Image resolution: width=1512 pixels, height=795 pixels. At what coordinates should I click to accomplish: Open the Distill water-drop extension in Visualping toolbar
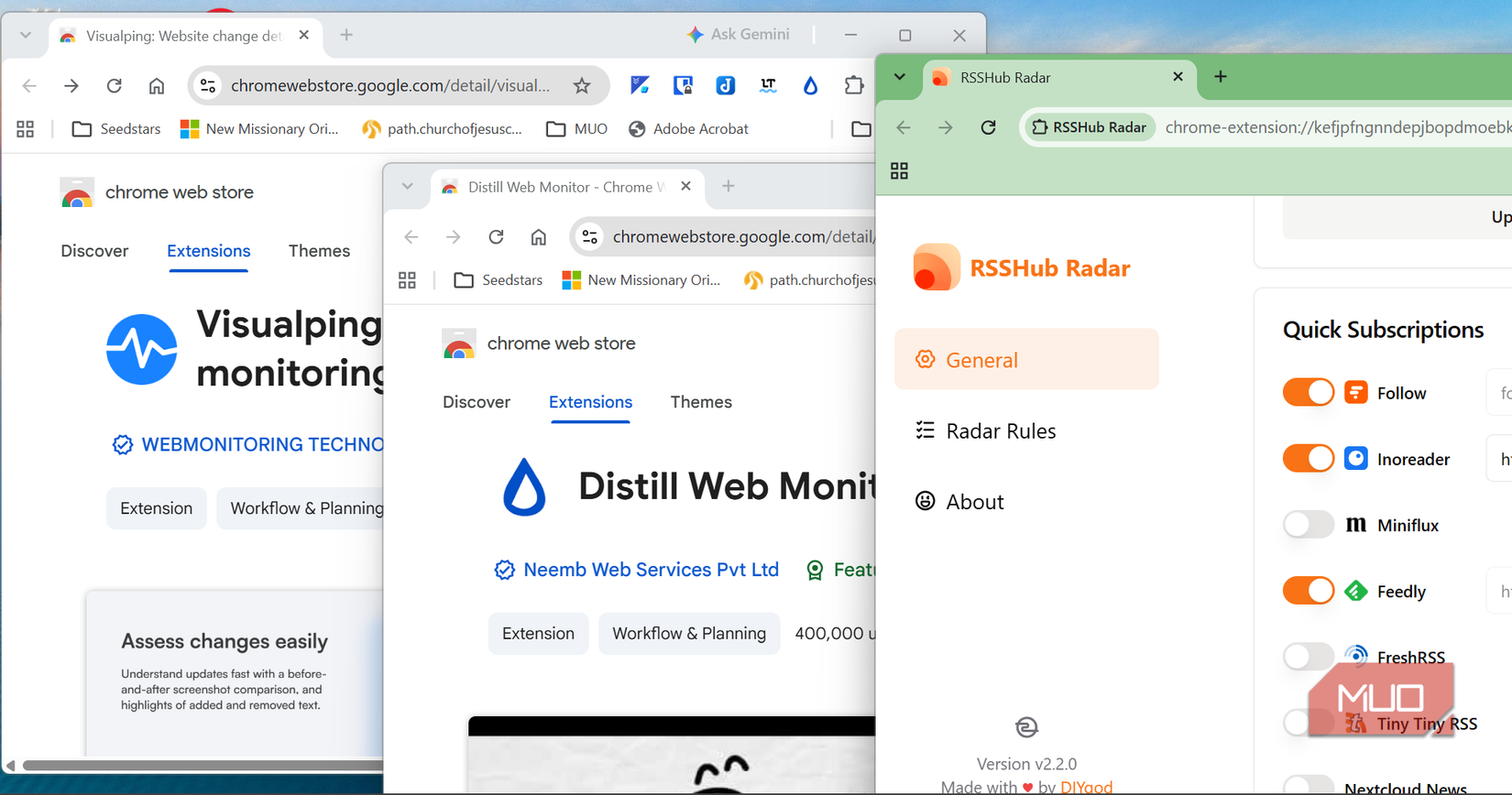point(810,85)
